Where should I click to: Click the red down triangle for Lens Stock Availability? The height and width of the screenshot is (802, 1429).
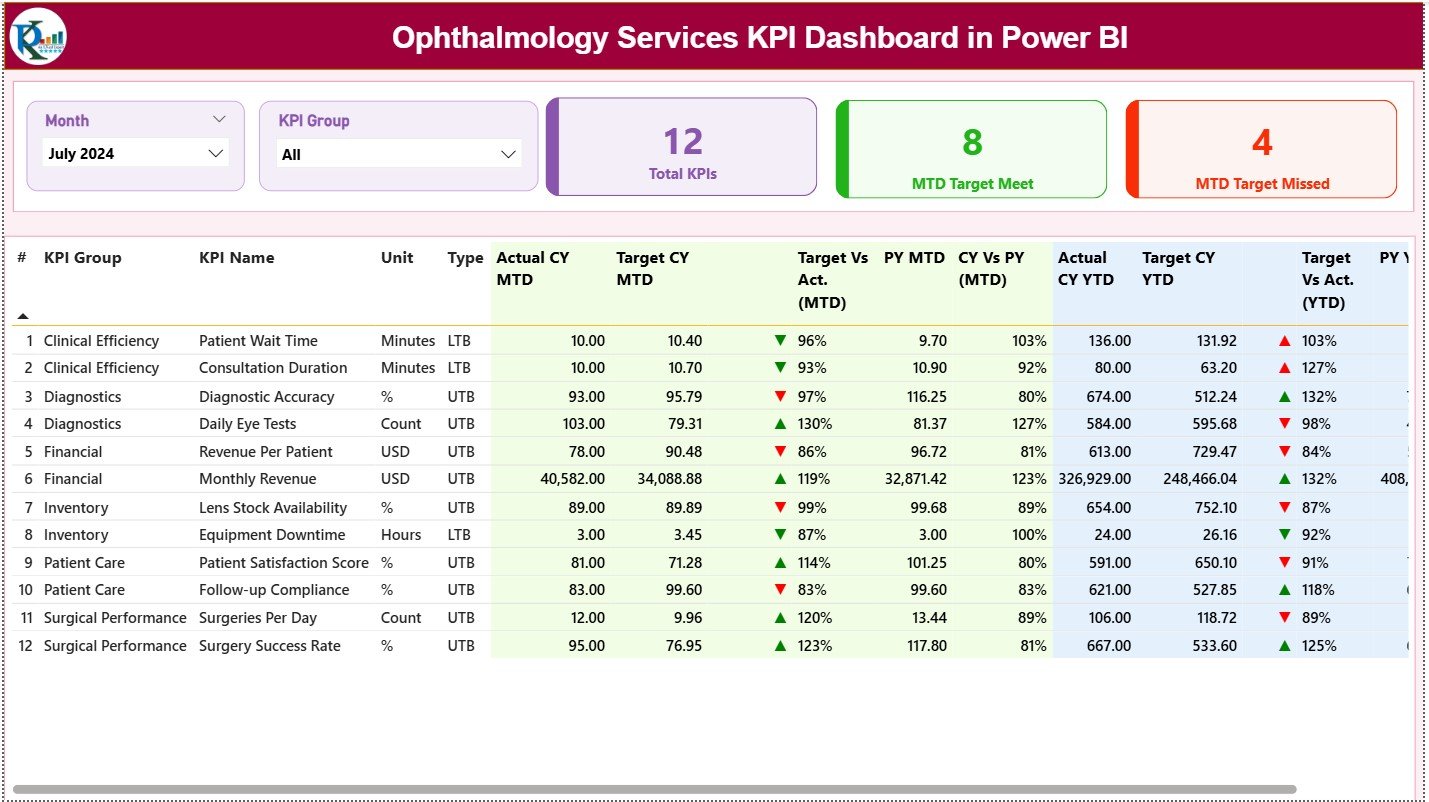tap(781, 507)
